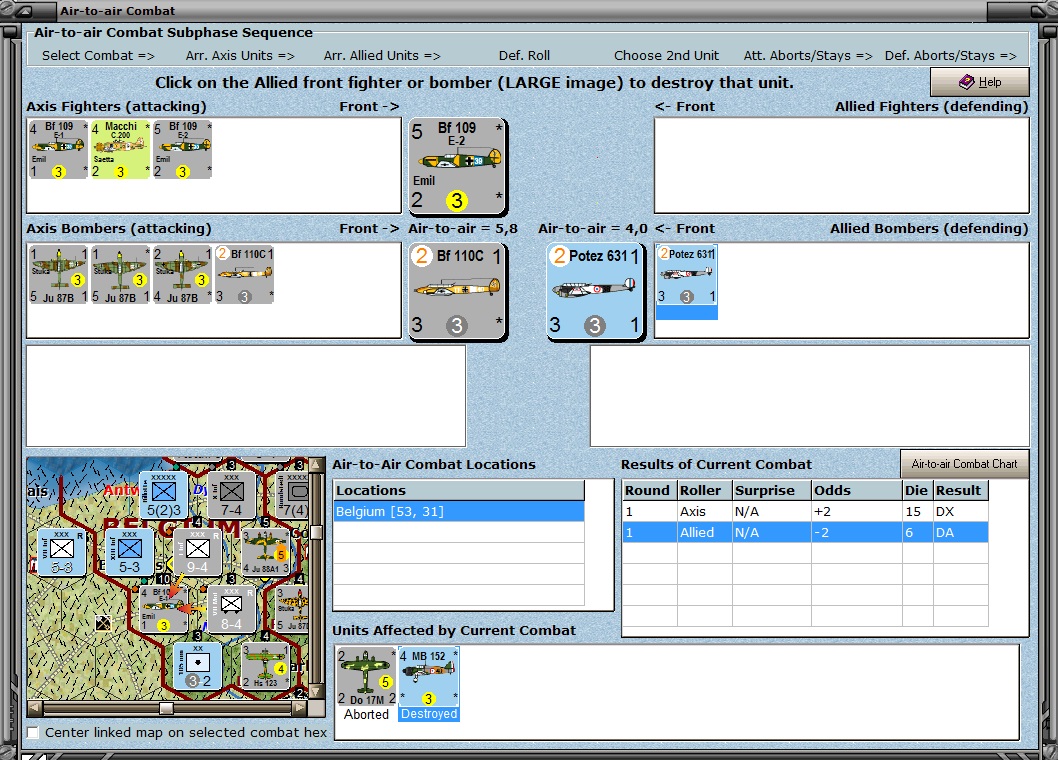Select the small Bf 110C Axis bomber counter
Viewport: 1058px width, 760px height.
(244, 275)
